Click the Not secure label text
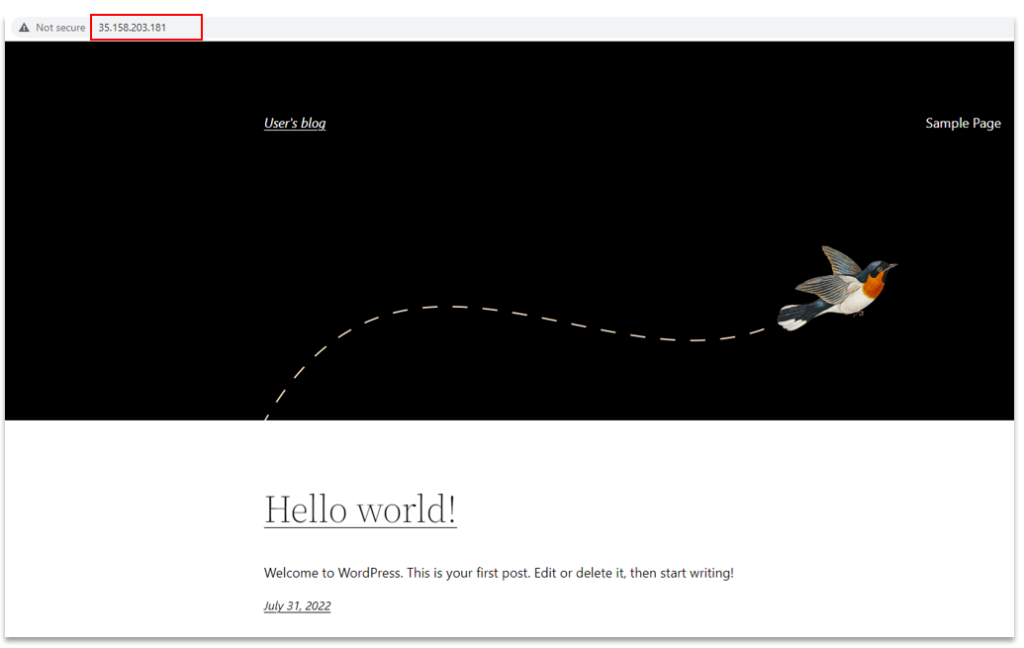The width and height of the screenshot is (1024, 648). point(60,27)
